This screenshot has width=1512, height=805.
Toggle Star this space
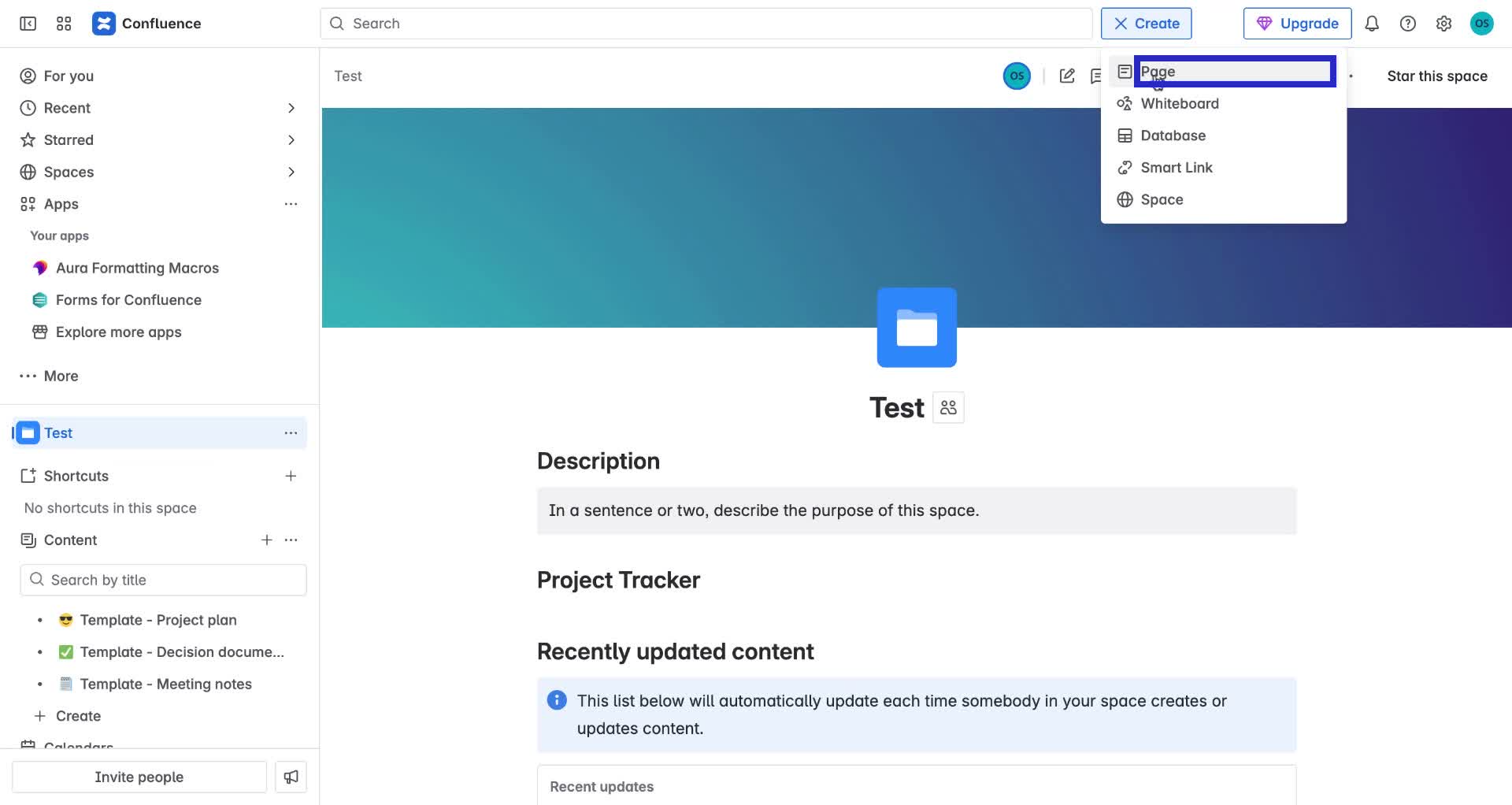[x=1437, y=76]
